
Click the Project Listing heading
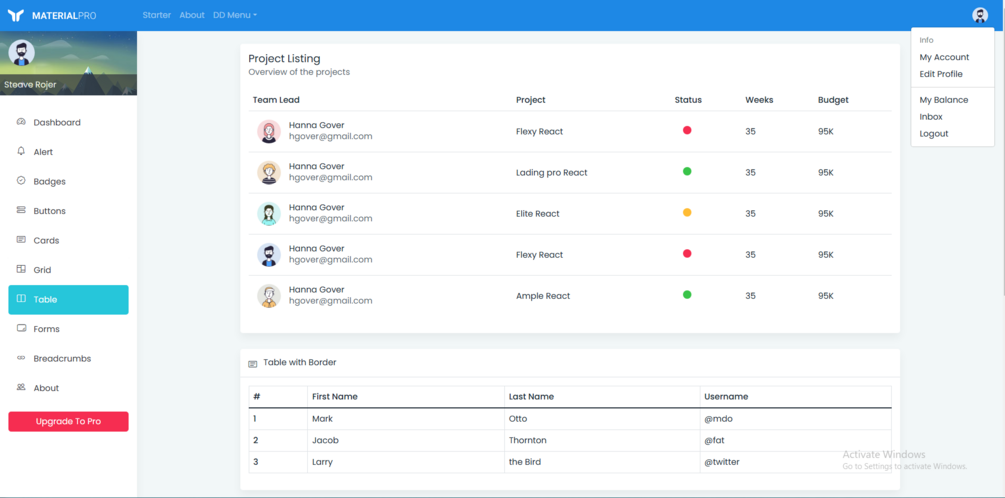click(x=285, y=59)
